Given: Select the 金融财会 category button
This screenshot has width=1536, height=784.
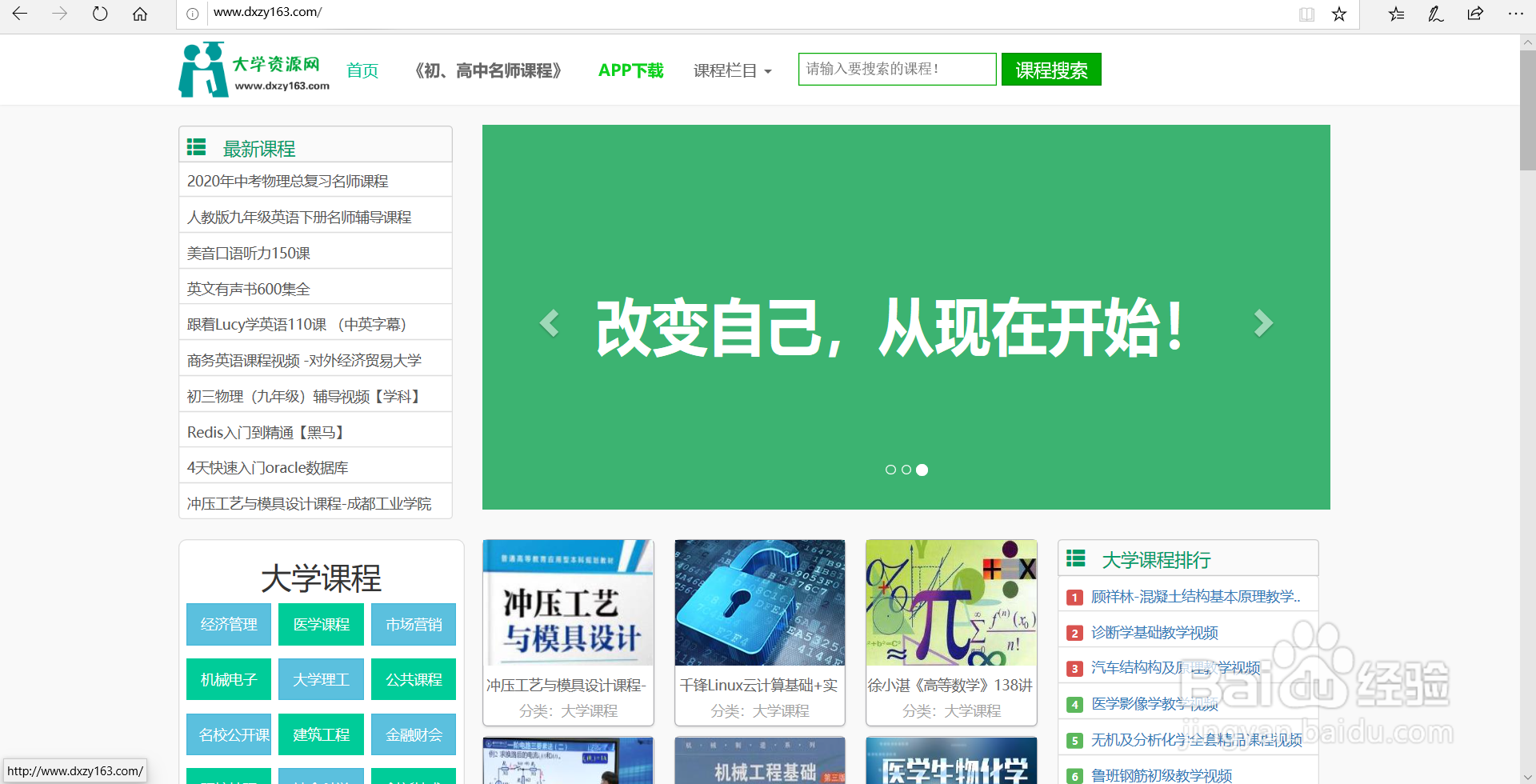Looking at the screenshot, I should [414, 734].
